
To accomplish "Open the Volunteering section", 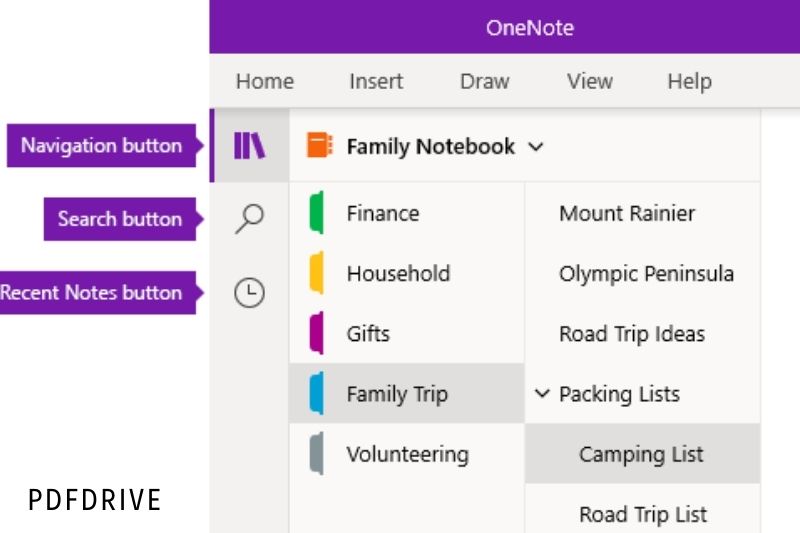I will pos(407,453).
